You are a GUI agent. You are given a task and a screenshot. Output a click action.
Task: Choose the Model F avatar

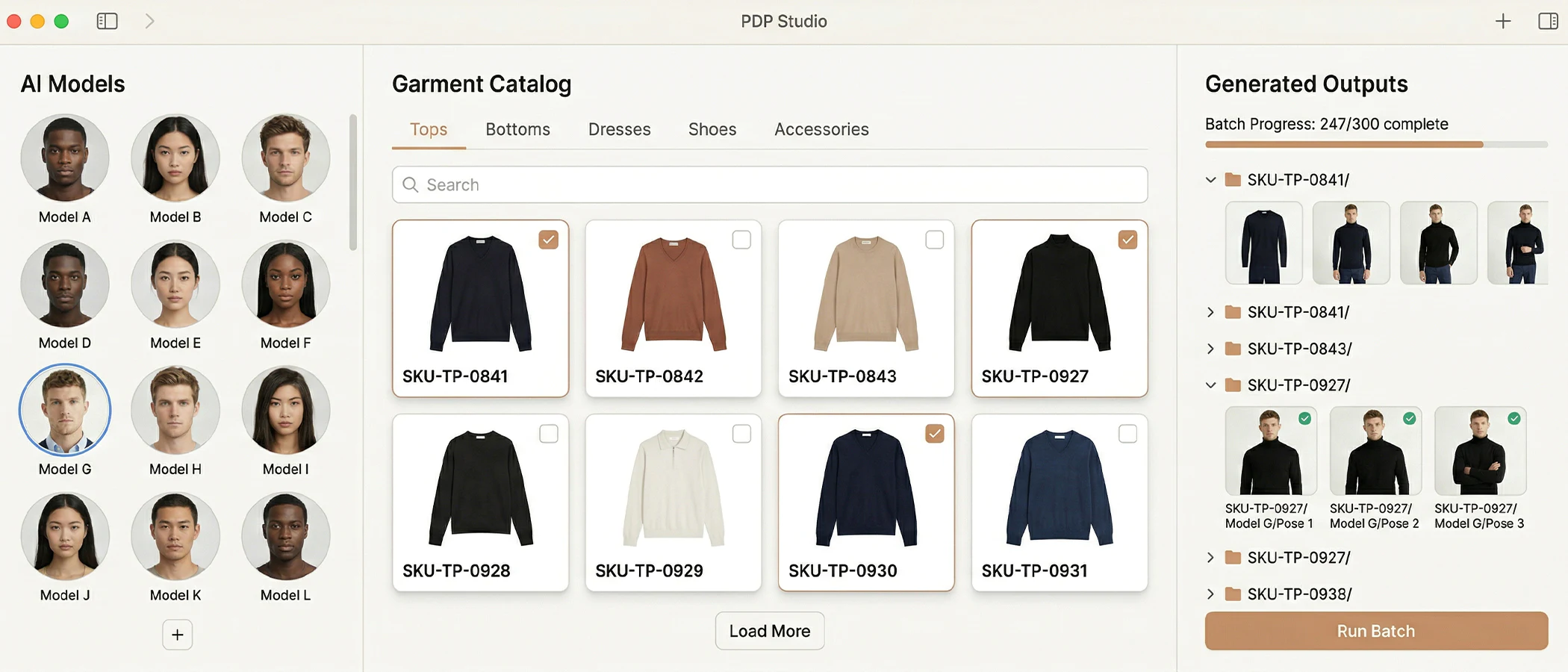point(285,284)
